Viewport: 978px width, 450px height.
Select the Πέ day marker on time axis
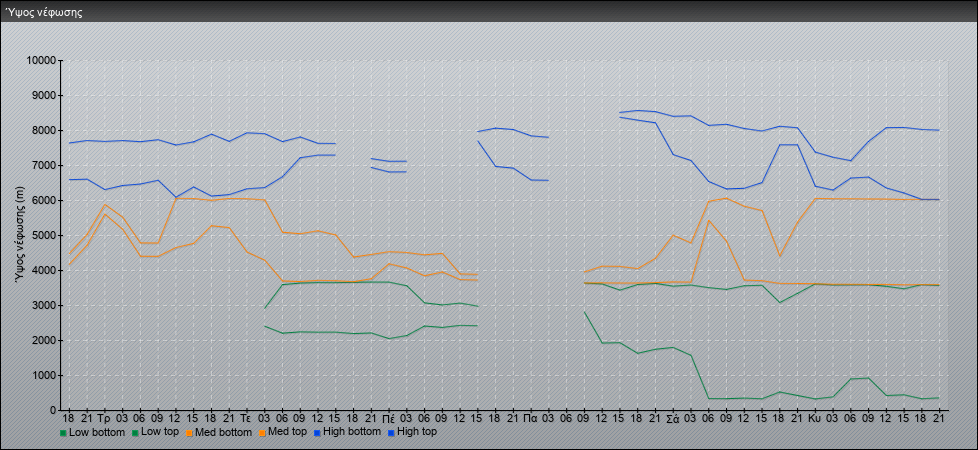coord(388,418)
